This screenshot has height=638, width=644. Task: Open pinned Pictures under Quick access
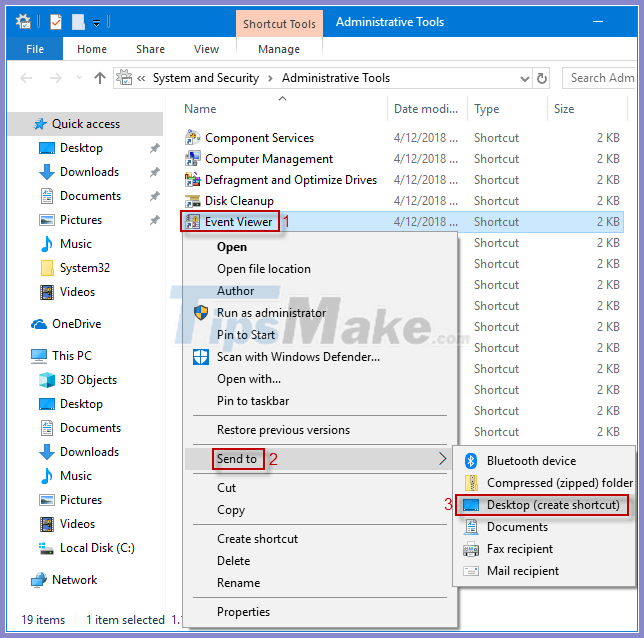80,220
